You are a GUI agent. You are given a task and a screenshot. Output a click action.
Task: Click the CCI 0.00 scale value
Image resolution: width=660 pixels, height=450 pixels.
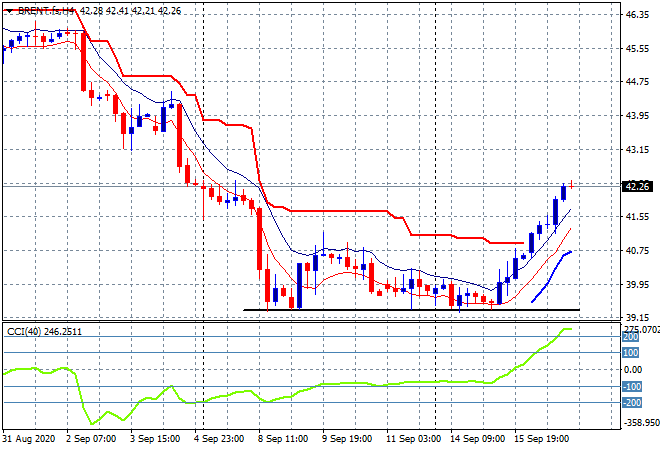click(x=633, y=370)
